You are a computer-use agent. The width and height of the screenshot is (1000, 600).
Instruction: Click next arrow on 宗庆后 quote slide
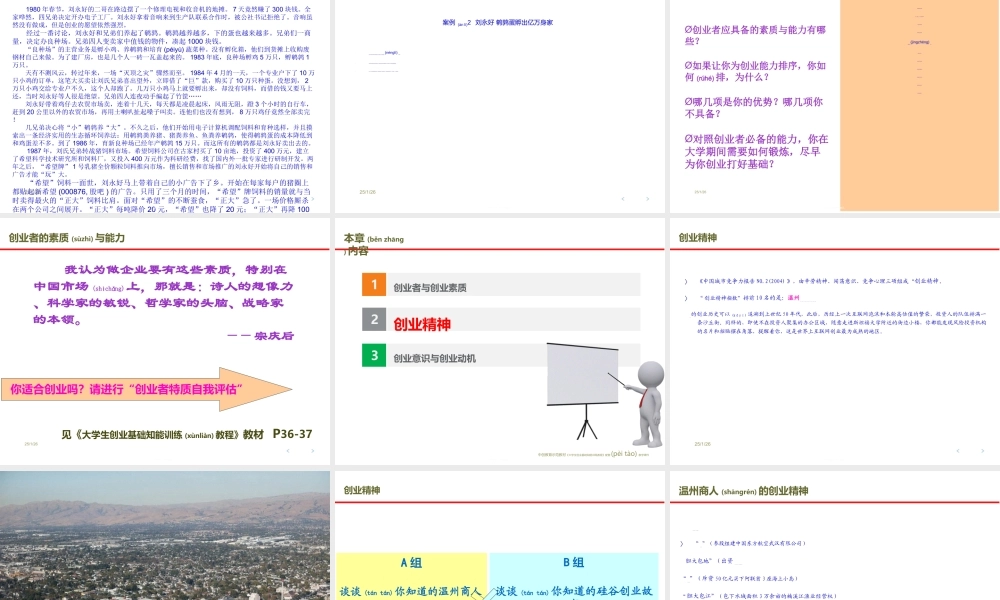click(x=312, y=451)
